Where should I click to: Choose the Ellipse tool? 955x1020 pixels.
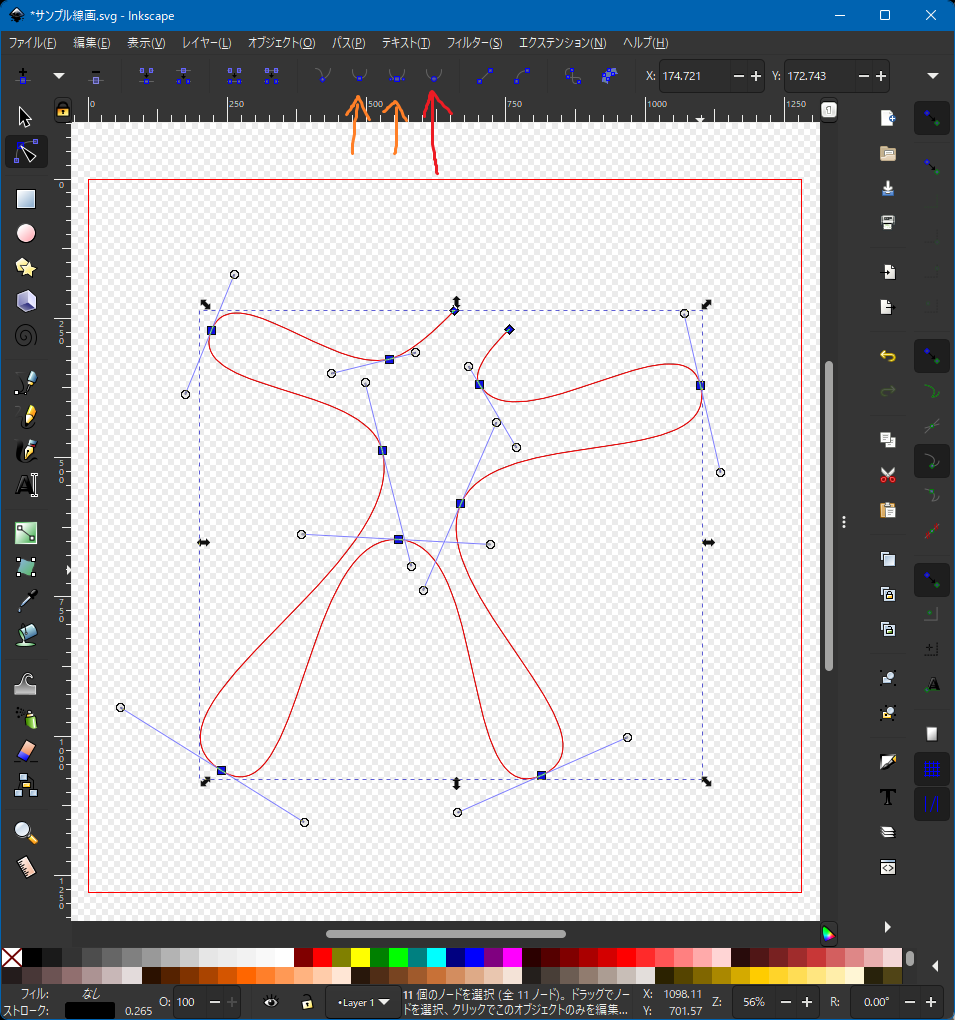(x=25, y=233)
